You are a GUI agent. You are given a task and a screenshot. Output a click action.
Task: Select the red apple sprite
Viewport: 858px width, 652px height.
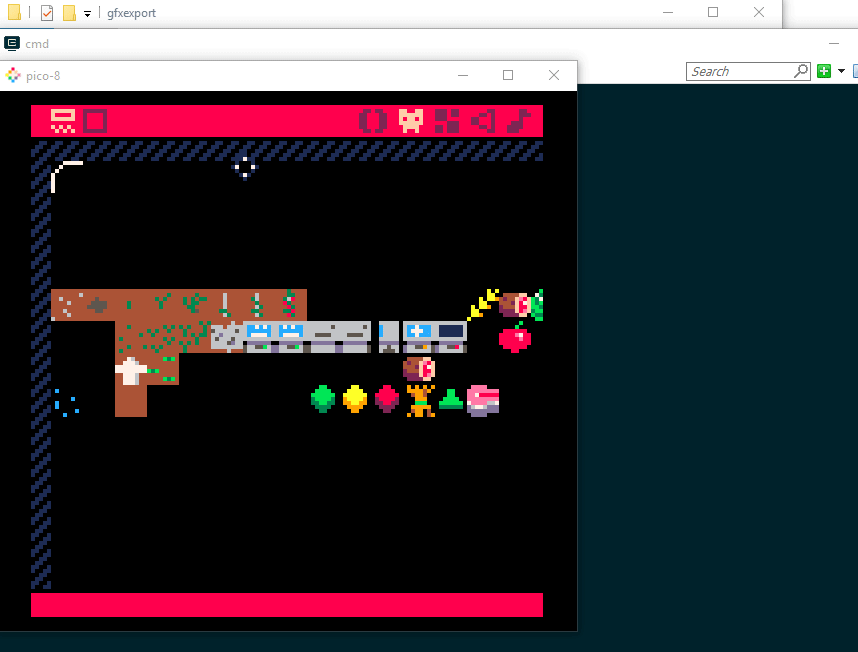[515, 337]
